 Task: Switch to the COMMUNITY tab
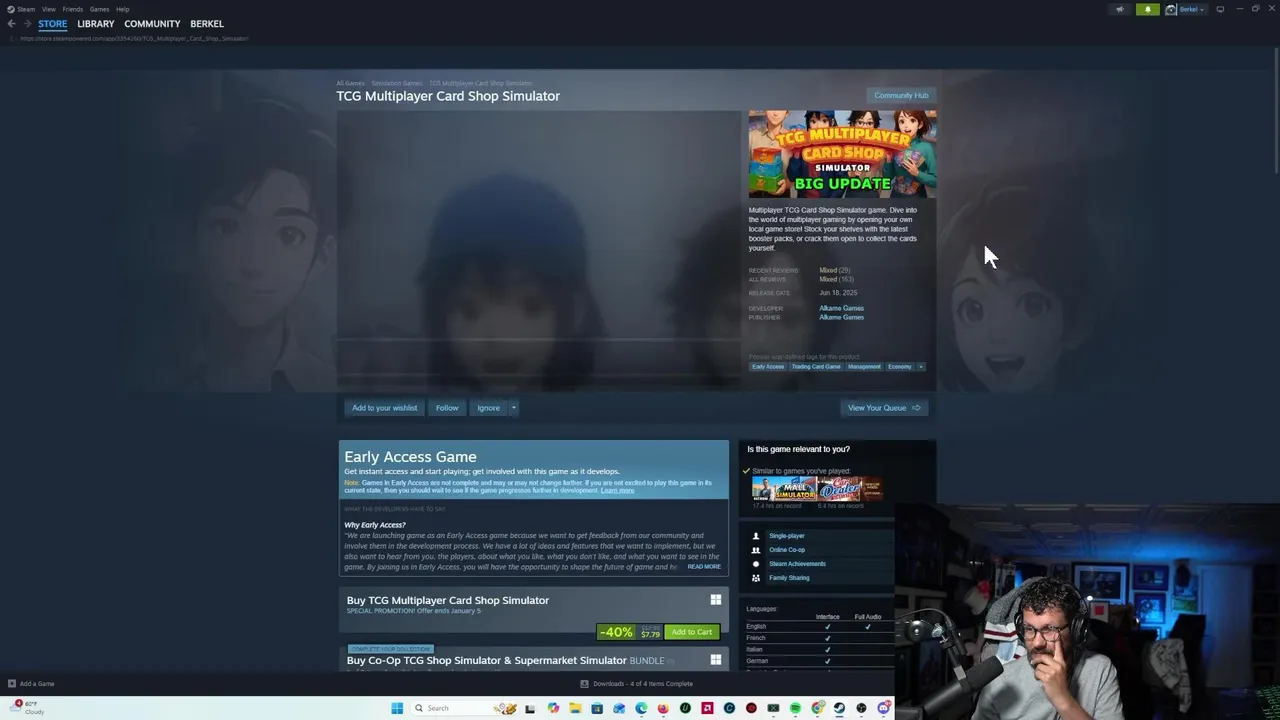pos(152,24)
